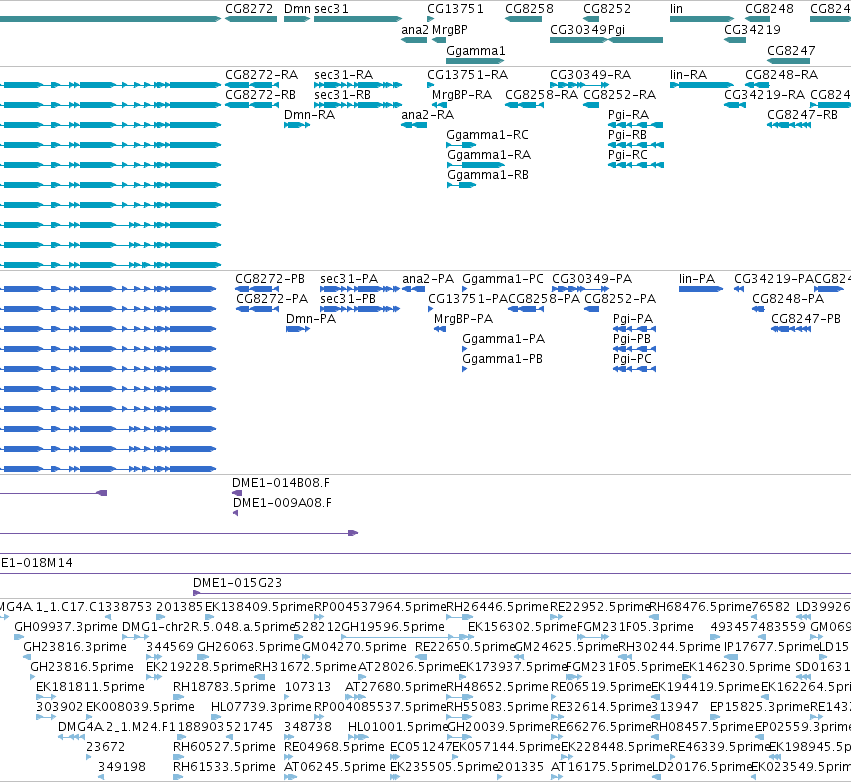Select the CG8248-RA transcript label
Screen dimensions: 851x782
pos(782,75)
